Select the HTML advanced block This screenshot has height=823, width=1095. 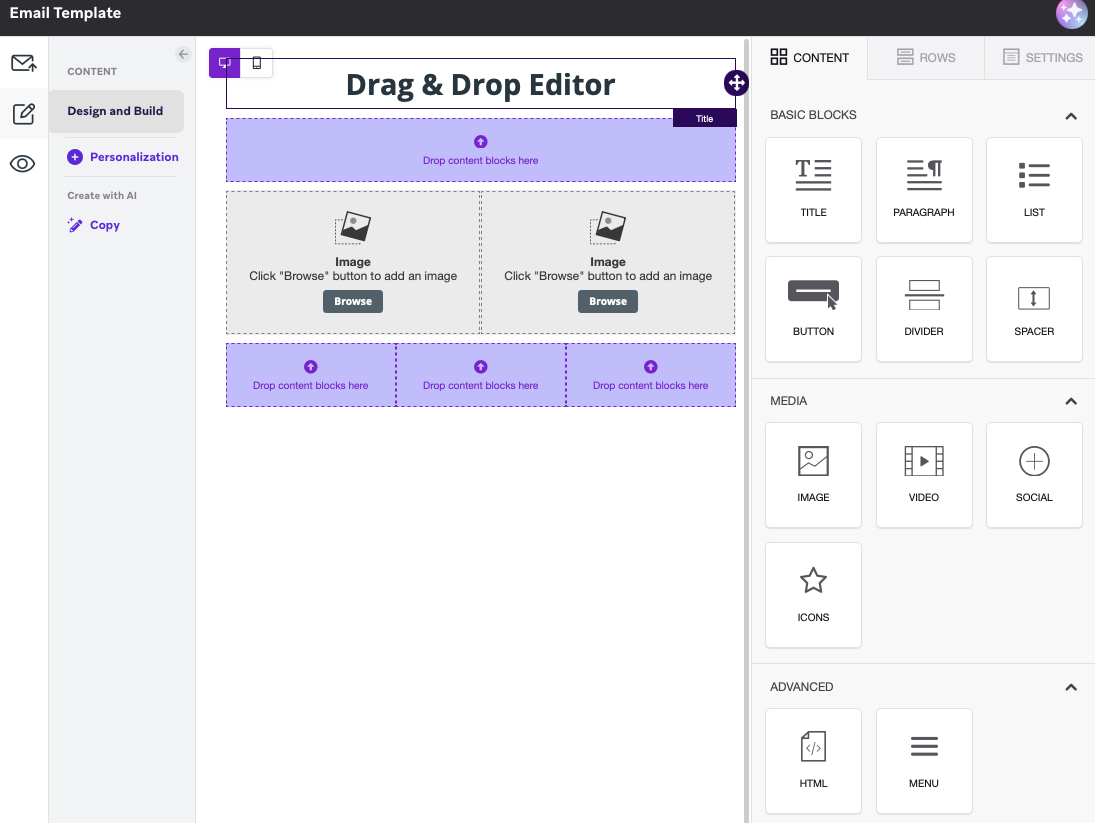(x=813, y=761)
